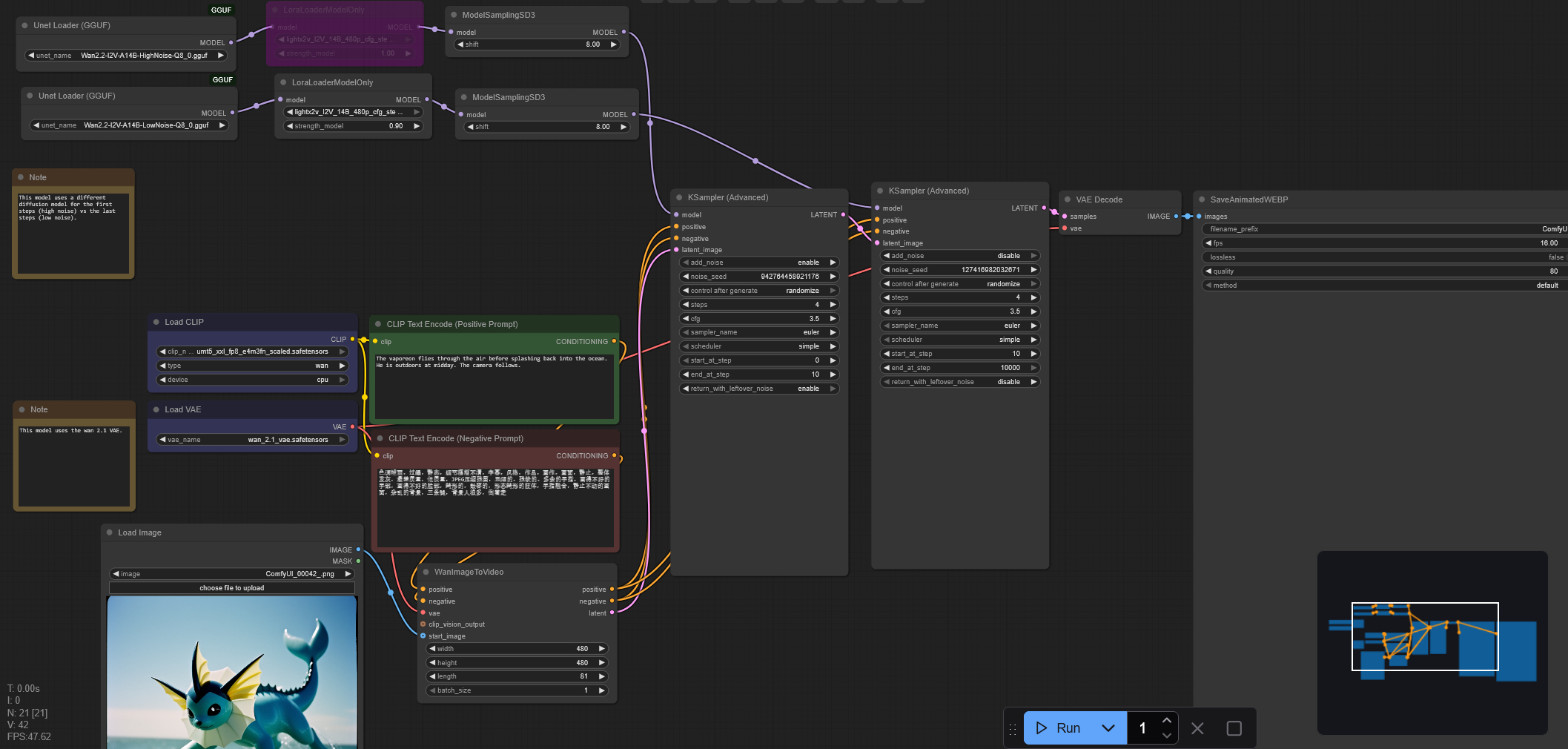Increase strength_model 0.90 on LoraLoaderModelOnly
This screenshot has width=1568, height=749.
417,126
